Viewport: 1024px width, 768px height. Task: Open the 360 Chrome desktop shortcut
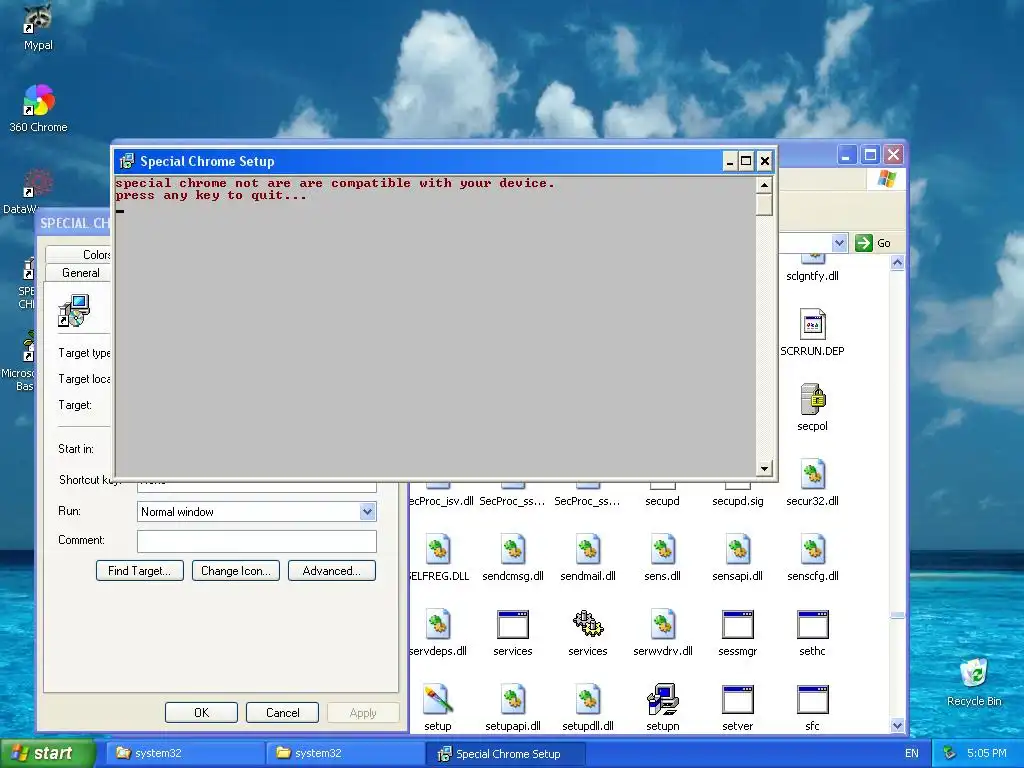point(38,108)
